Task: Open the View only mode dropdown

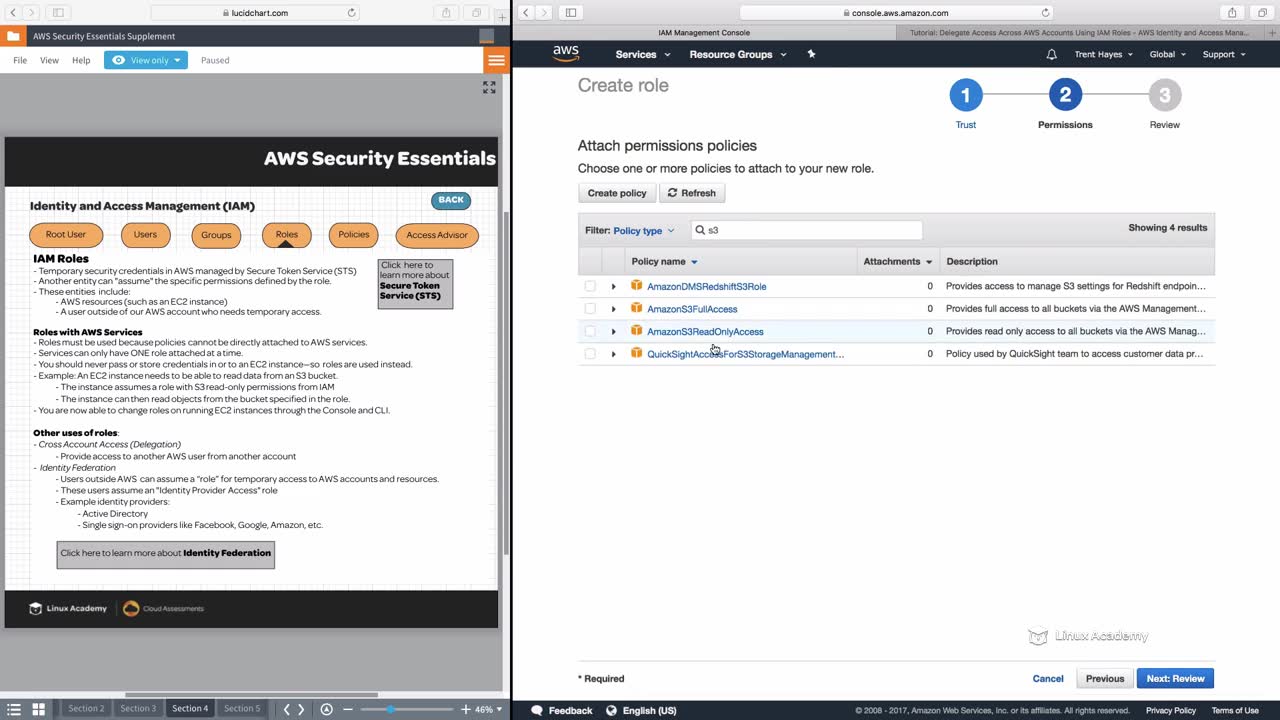Action: pyautogui.click(x=146, y=60)
